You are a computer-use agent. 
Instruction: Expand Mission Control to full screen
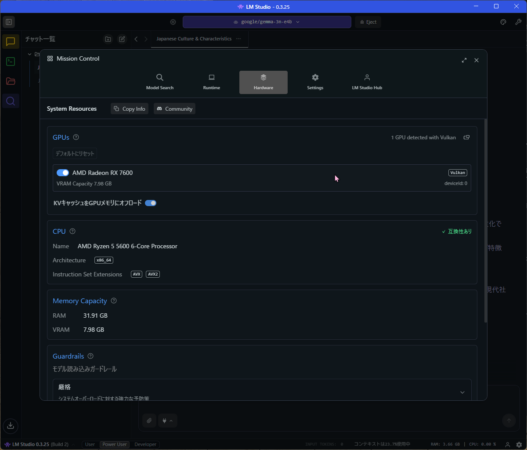(x=464, y=60)
